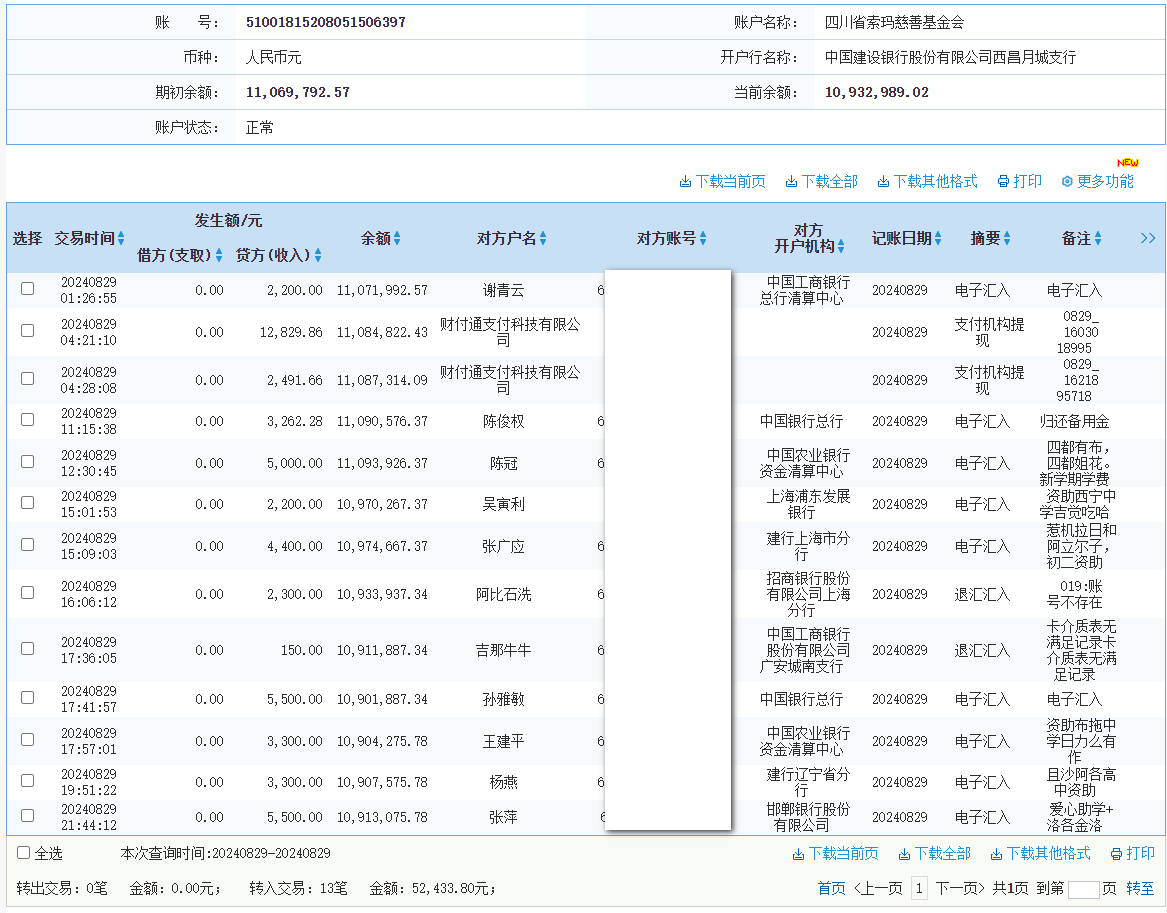This screenshot has height=913, width=1167.
Task: Sort by 交易时间 column arrows
Action: tap(121, 238)
